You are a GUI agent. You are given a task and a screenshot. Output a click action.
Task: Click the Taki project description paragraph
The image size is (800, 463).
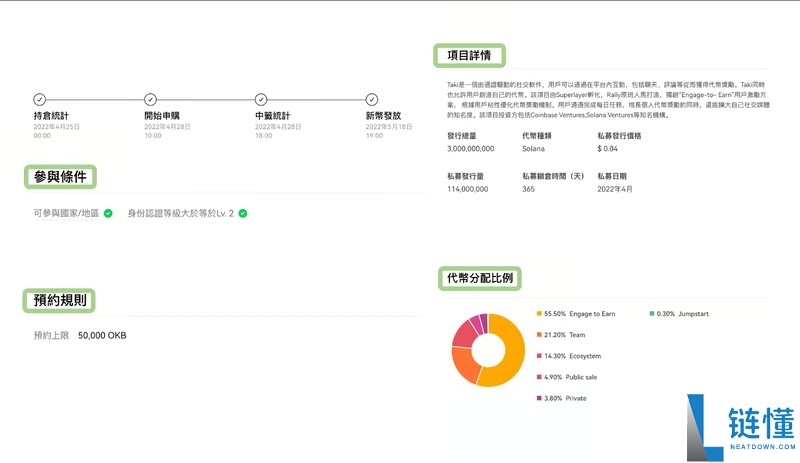[x=608, y=100]
